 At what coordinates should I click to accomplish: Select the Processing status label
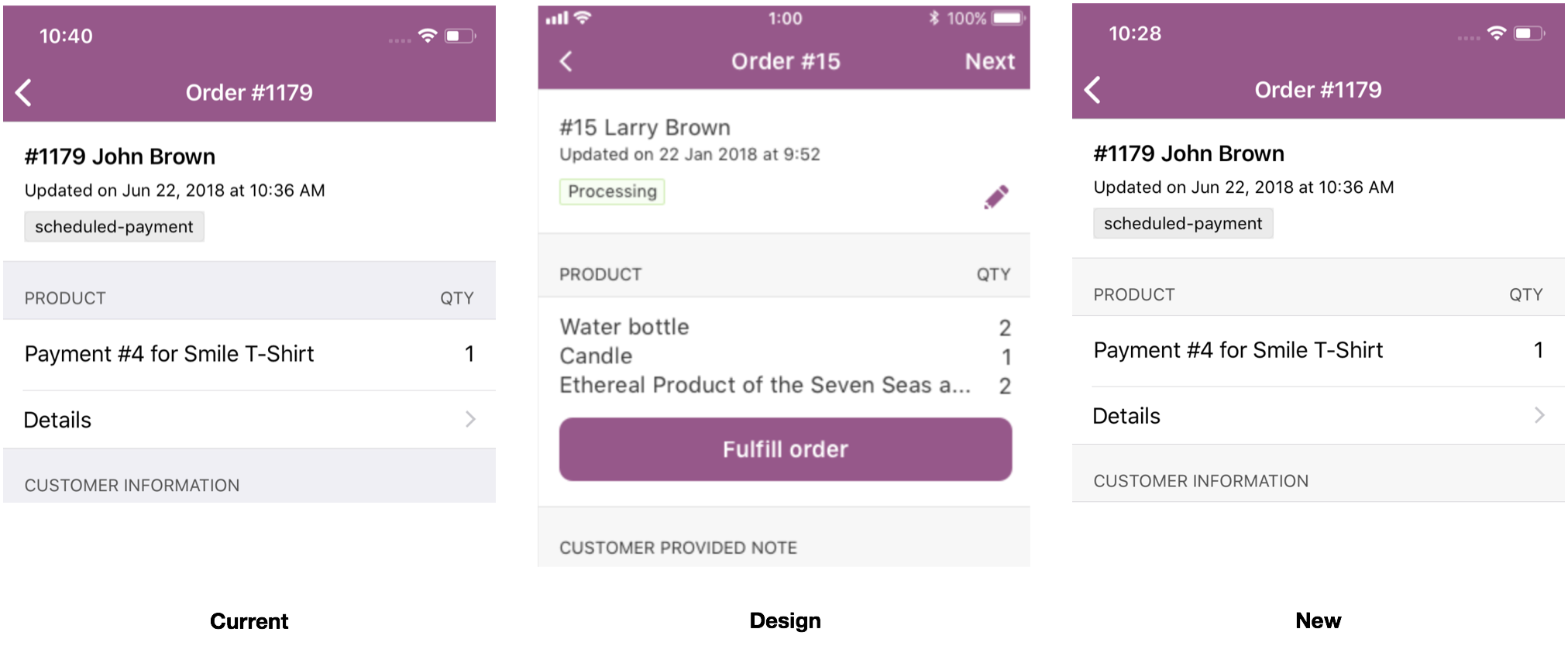point(612,191)
